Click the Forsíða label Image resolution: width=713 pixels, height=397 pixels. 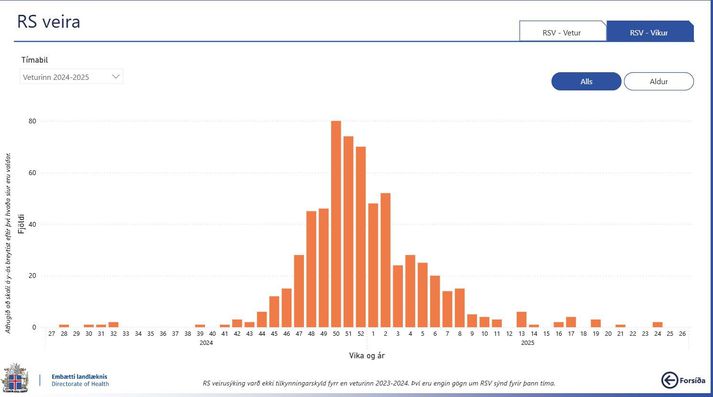[692, 381]
